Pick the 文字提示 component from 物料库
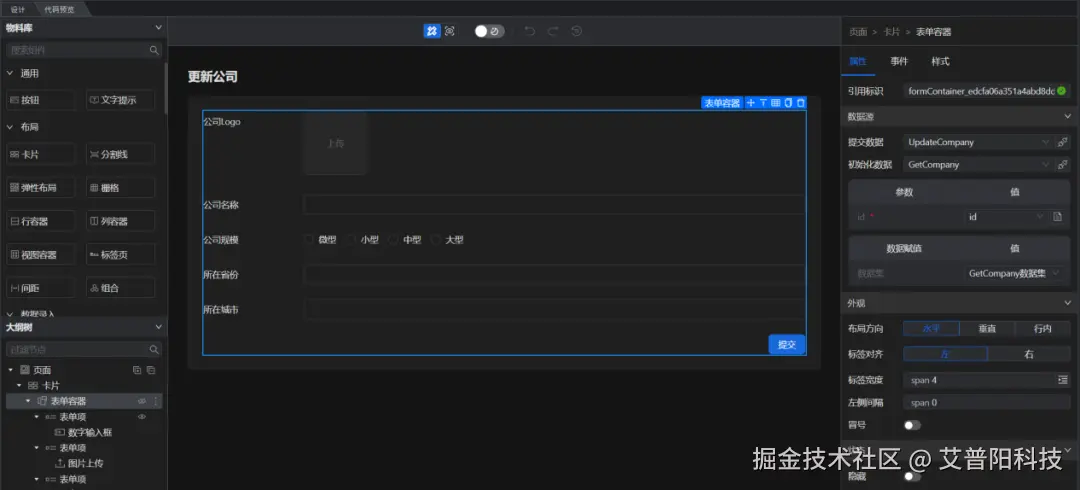Image resolution: width=1080 pixels, height=490 pixels. (x=121, y=100)
